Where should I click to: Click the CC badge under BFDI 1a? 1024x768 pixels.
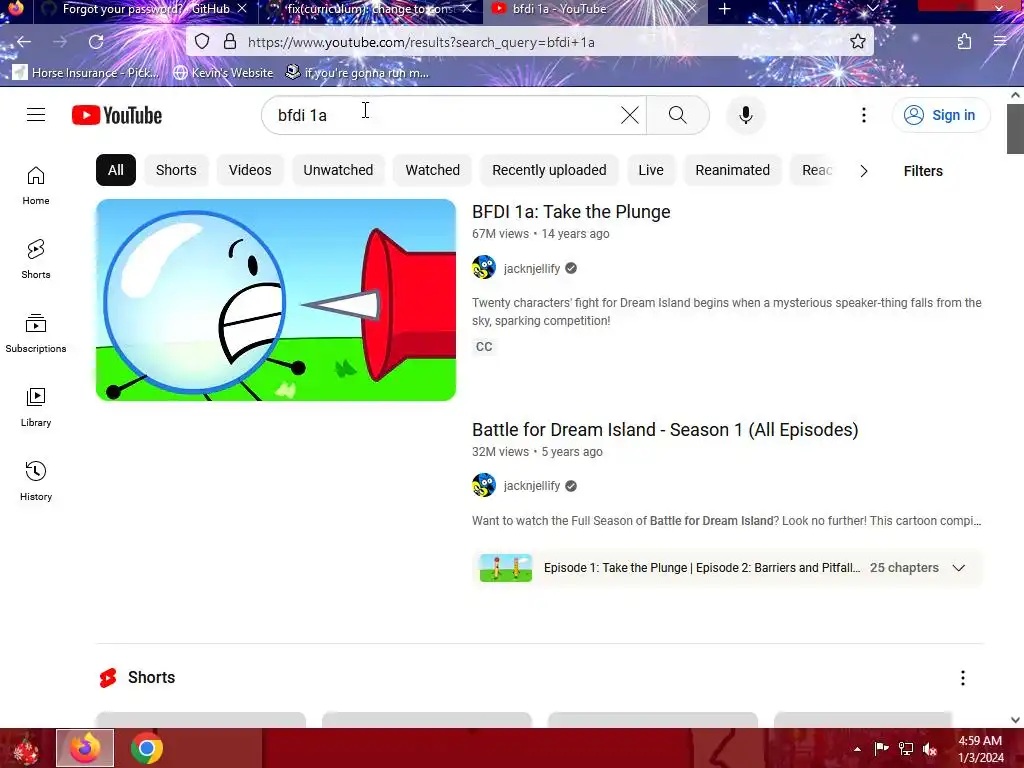(484, 347)
